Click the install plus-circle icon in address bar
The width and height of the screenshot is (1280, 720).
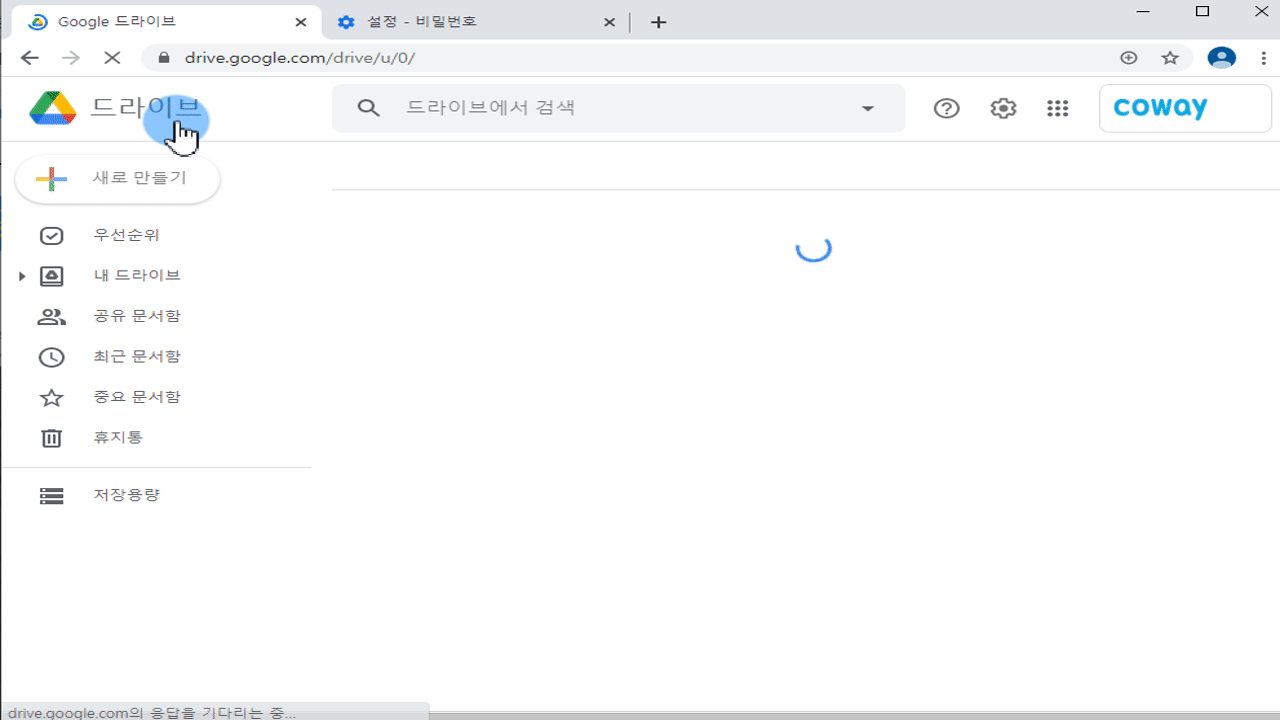[x=1129, y=58]
